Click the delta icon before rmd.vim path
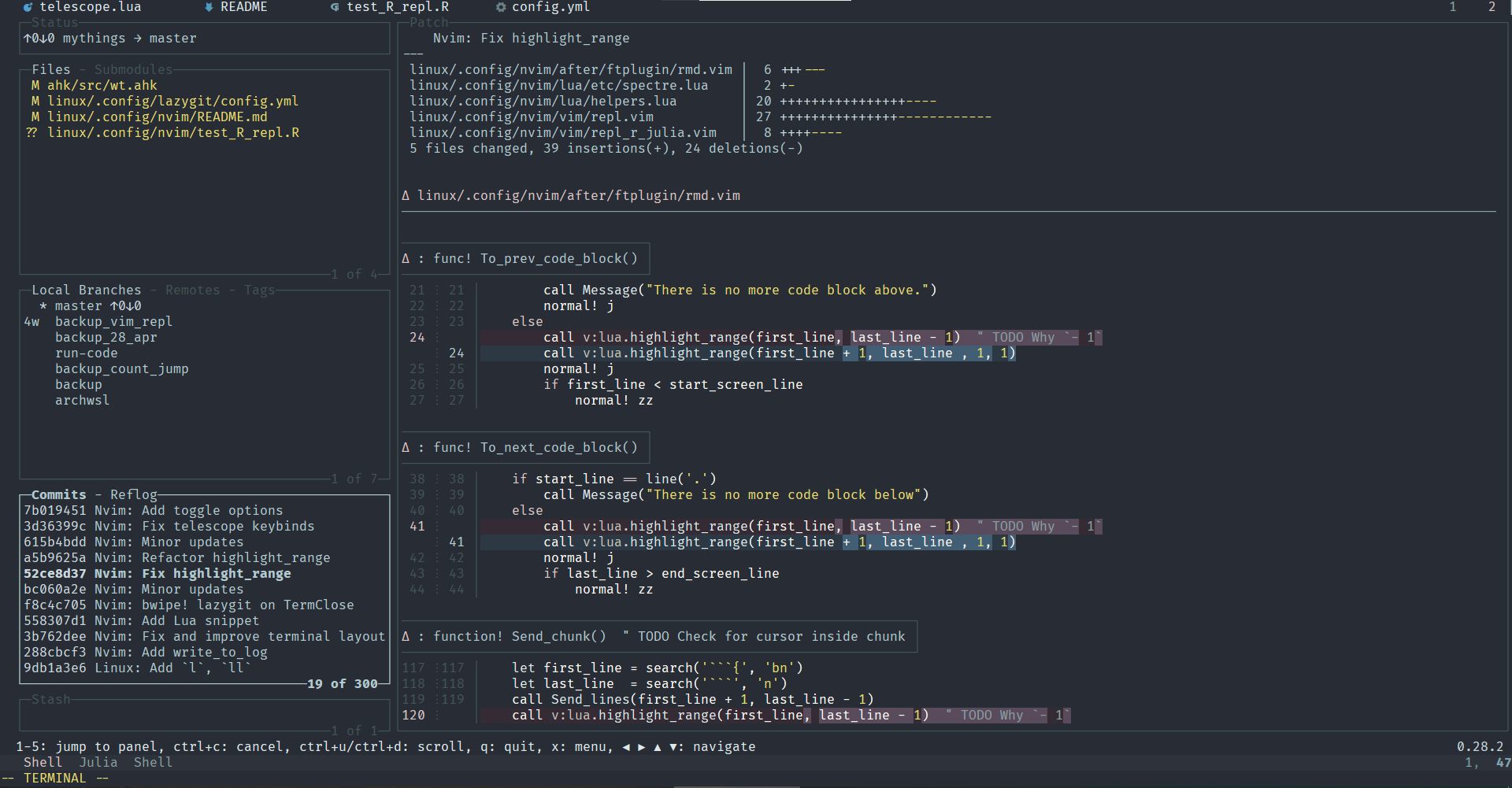 pos(406,195)
